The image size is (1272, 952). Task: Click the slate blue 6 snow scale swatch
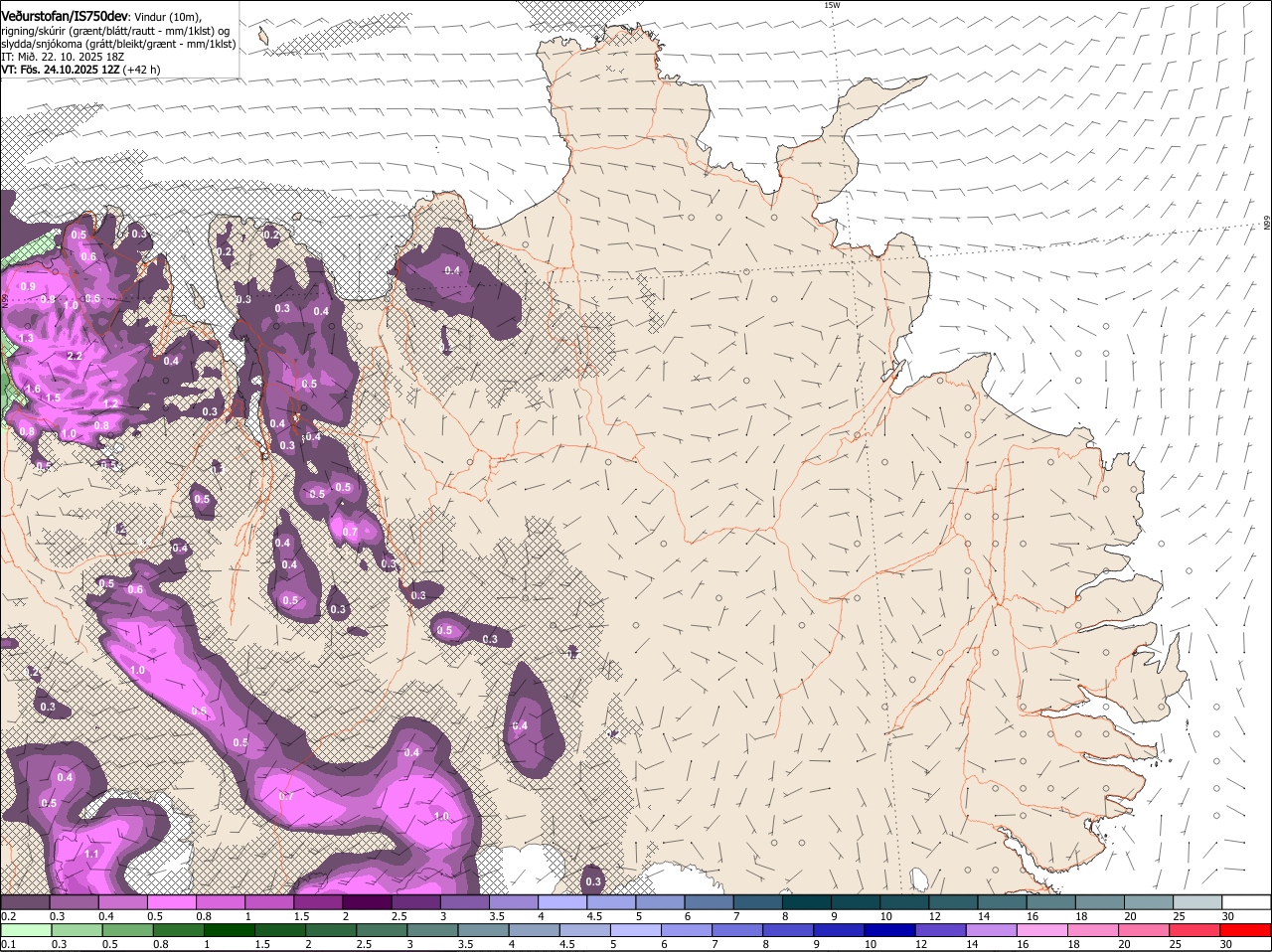[710, 902]
